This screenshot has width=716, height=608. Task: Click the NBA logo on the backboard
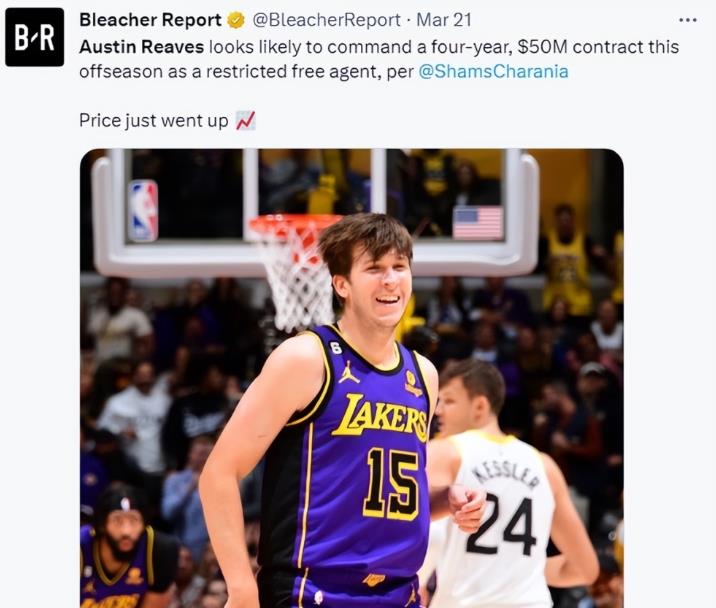143,211
